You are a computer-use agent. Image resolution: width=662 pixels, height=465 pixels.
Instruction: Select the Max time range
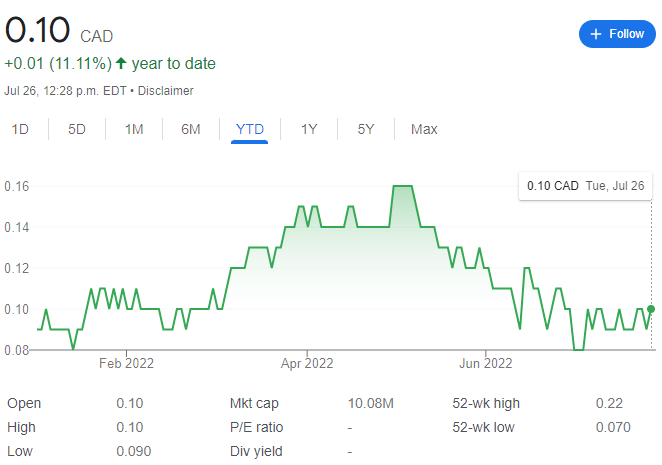[424, 129]
